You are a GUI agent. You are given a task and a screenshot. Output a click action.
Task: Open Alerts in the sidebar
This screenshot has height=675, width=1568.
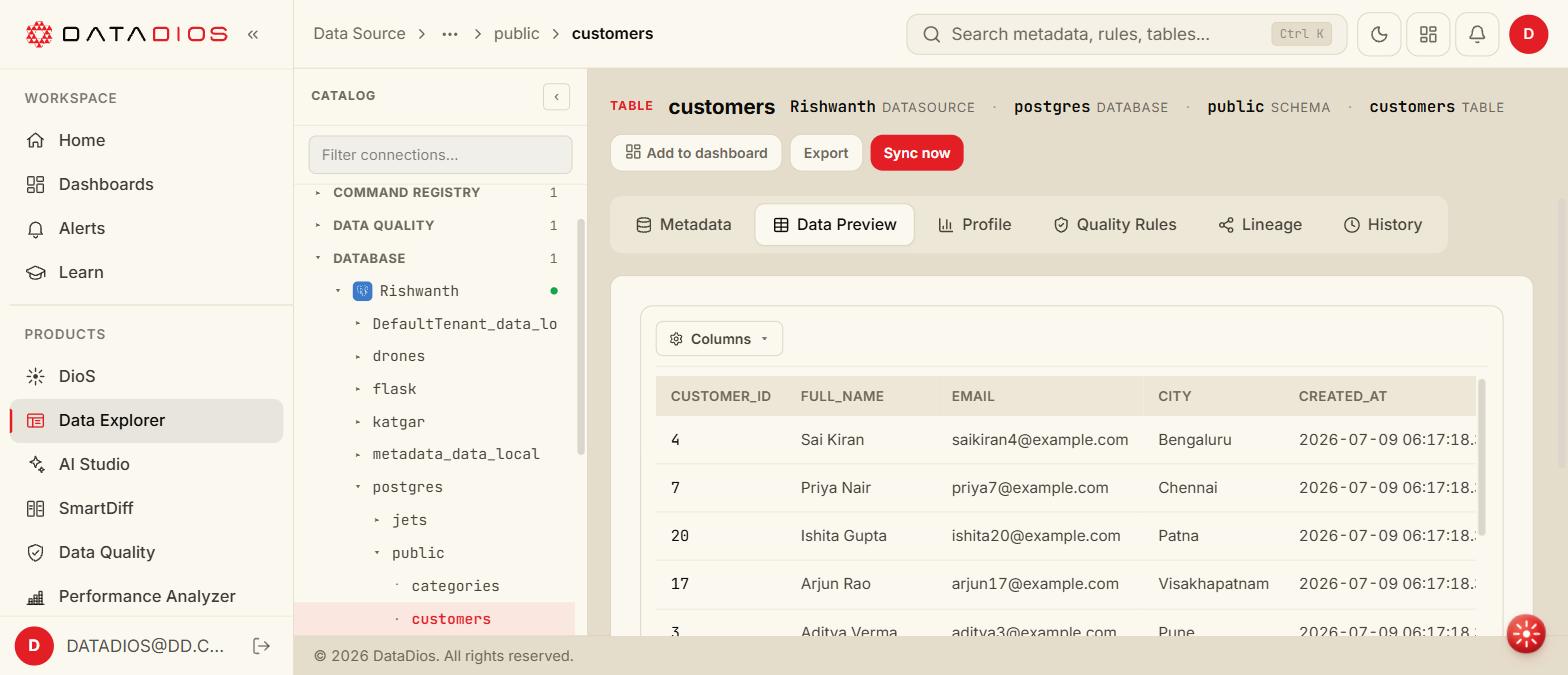(146, 228)
